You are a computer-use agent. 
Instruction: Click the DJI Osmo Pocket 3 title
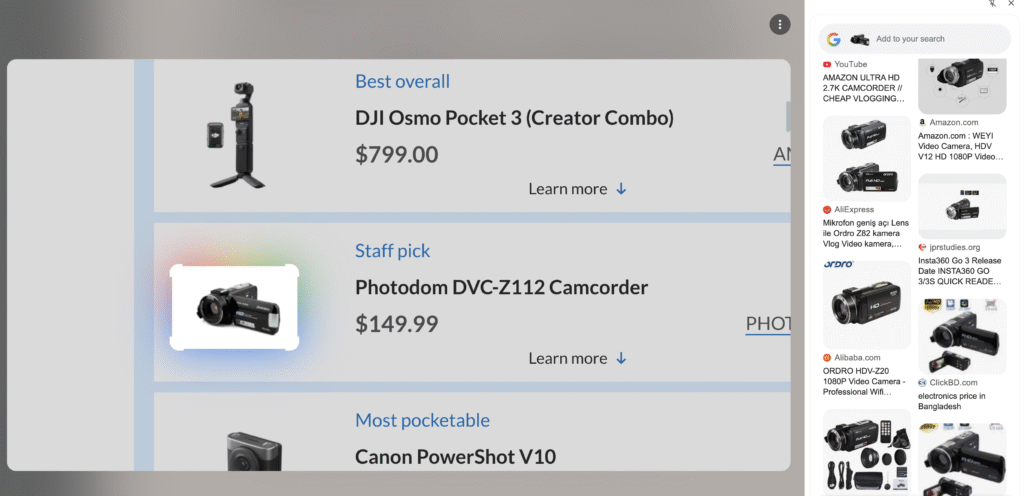tap(514, 118)
